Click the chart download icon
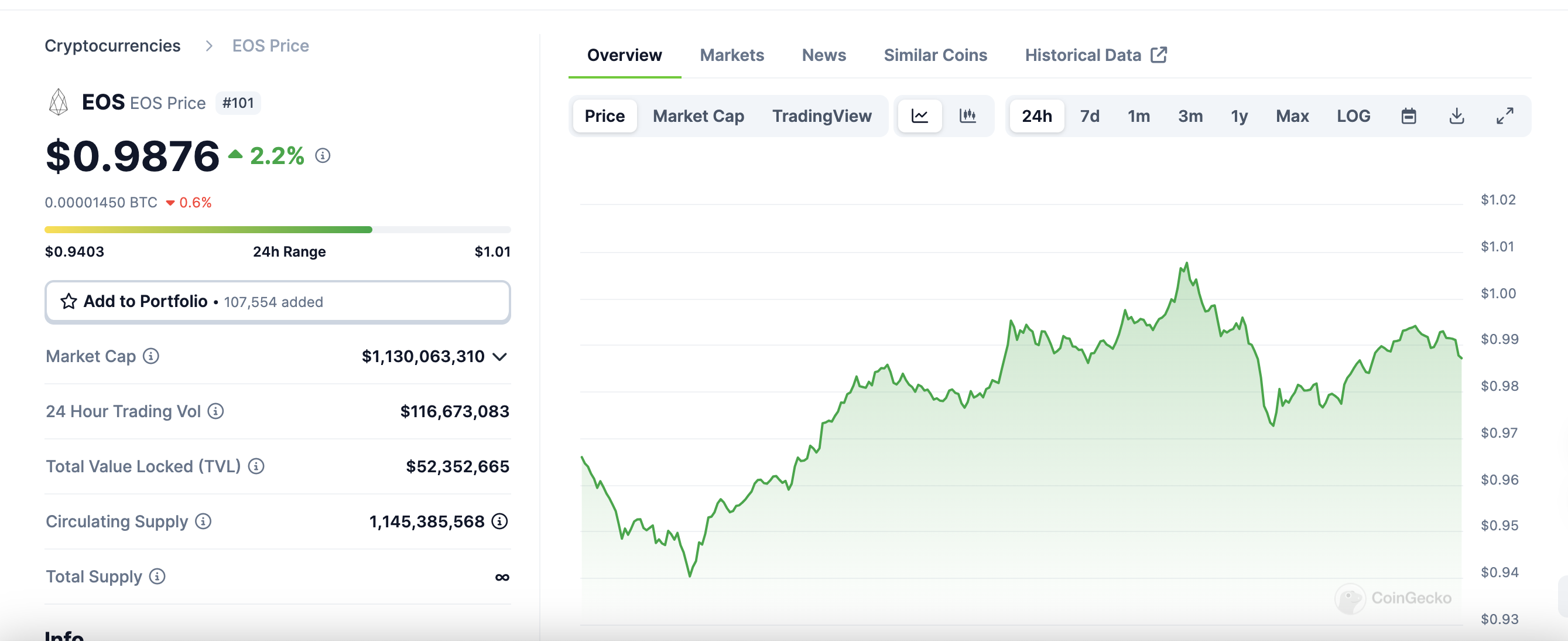The height and width of the screenshot is (641, 1568). coord(1457,116)
